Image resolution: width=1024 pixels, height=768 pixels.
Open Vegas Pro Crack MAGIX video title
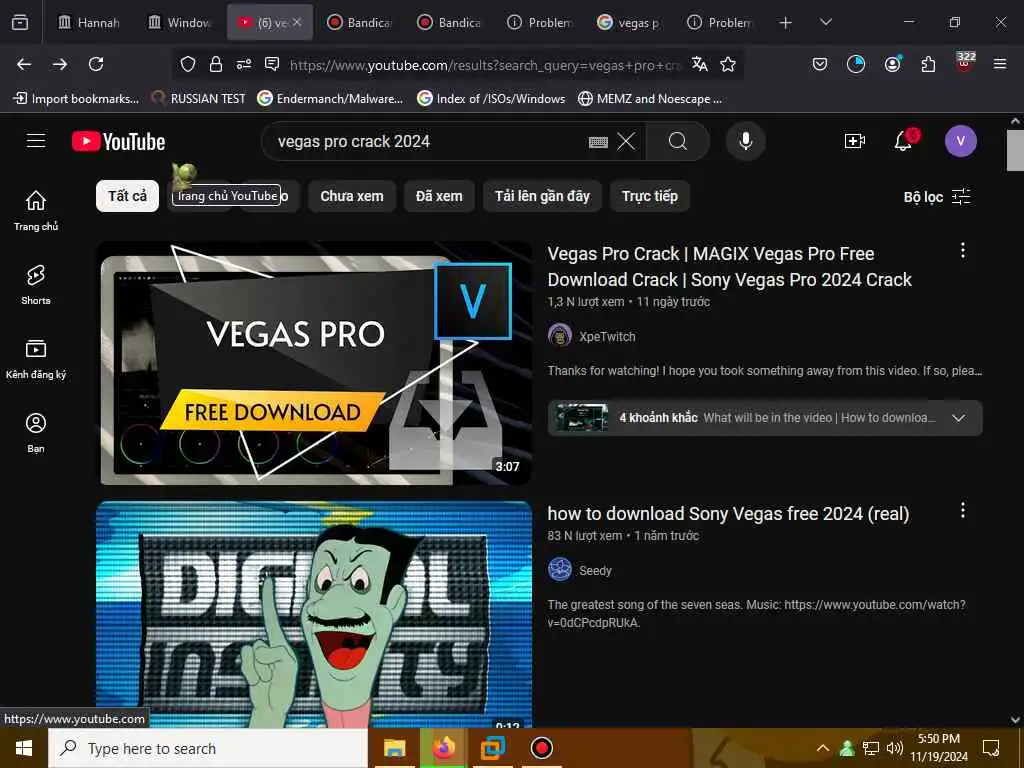tap(729, 266)
